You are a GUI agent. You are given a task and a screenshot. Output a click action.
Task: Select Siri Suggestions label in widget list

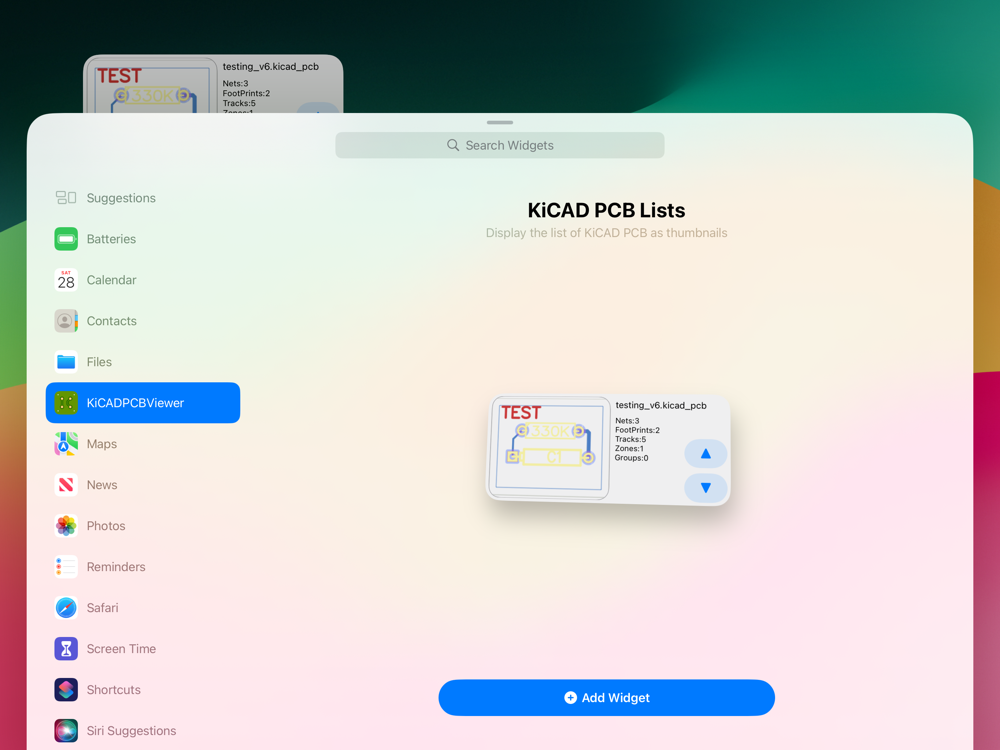(x=131, y=731)
